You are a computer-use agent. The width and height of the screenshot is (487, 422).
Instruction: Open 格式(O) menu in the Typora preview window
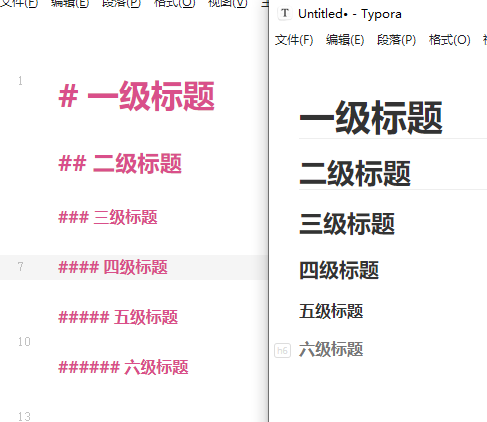[x=449, y=40]
